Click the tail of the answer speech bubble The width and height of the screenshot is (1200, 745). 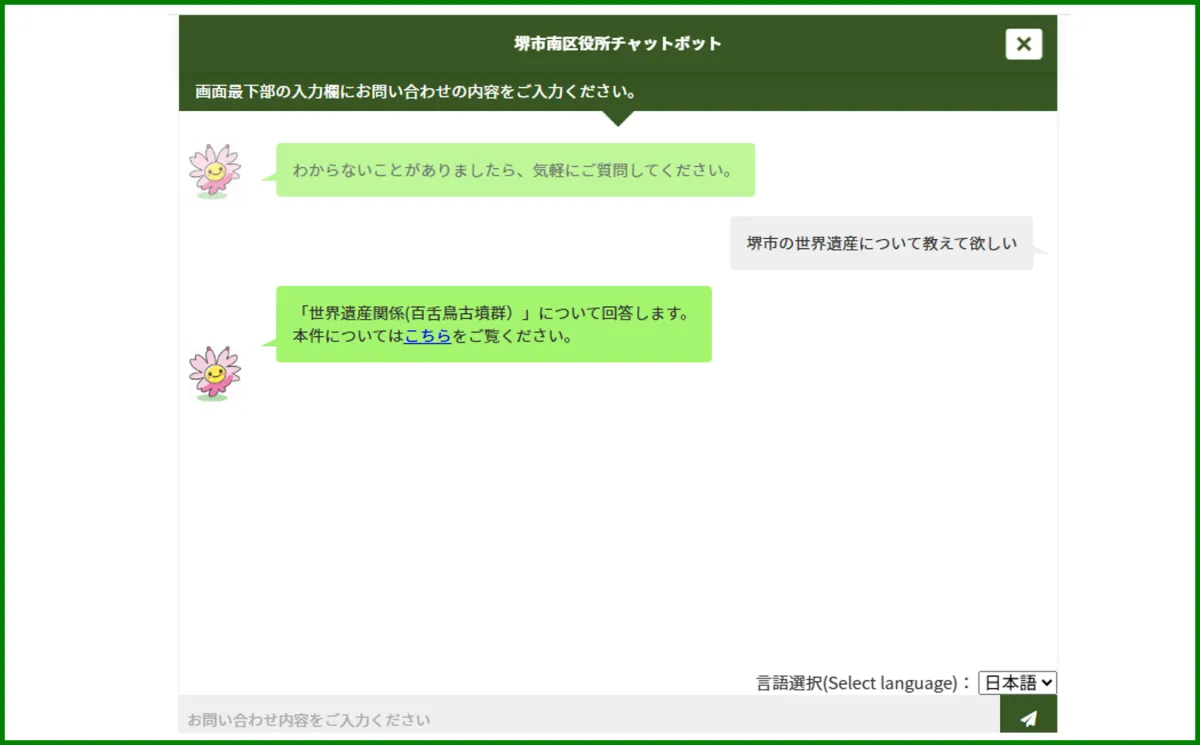click(x=268, y=343)
